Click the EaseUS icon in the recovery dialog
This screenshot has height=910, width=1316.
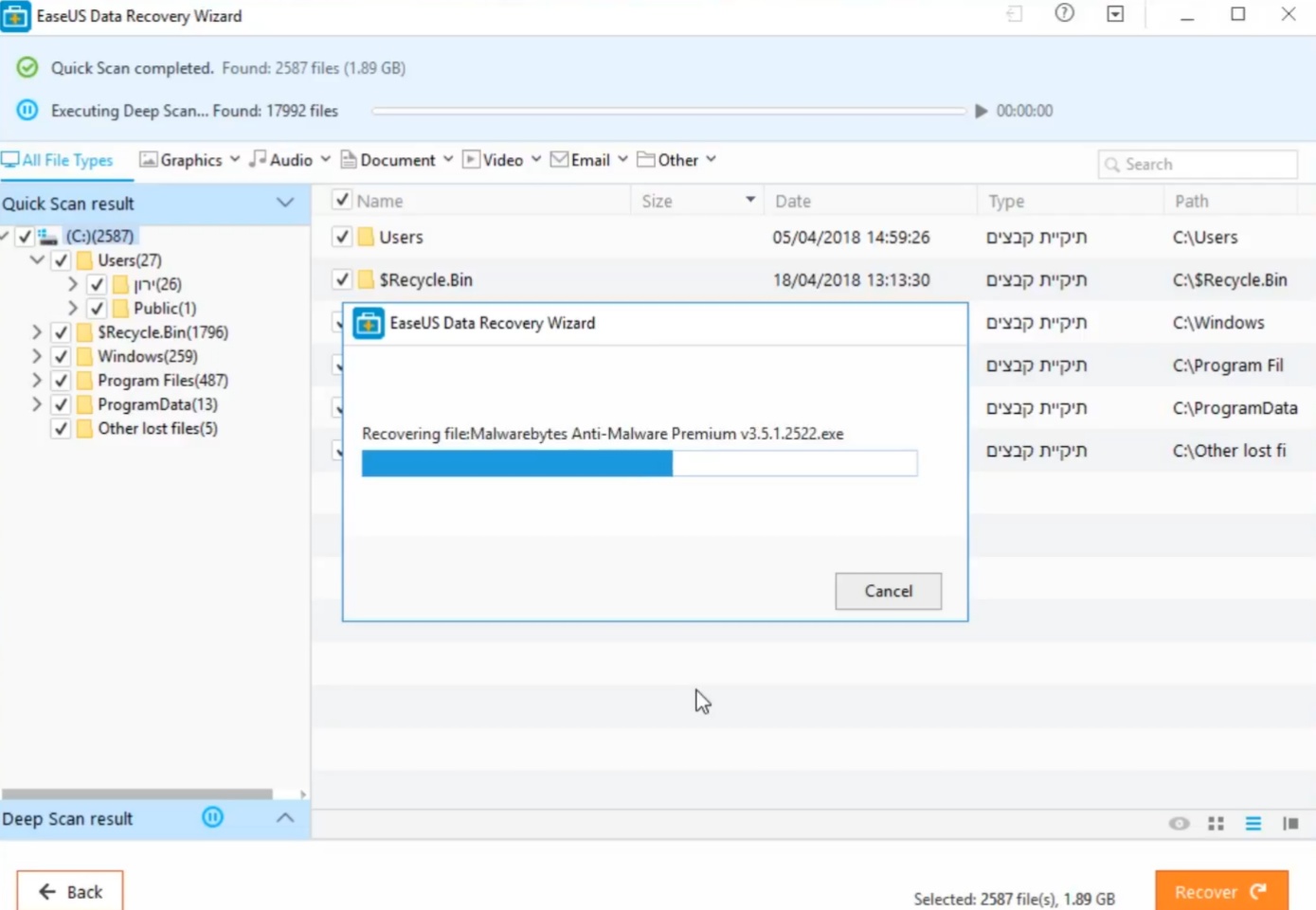pyautogui.click(x=369, y=323)
